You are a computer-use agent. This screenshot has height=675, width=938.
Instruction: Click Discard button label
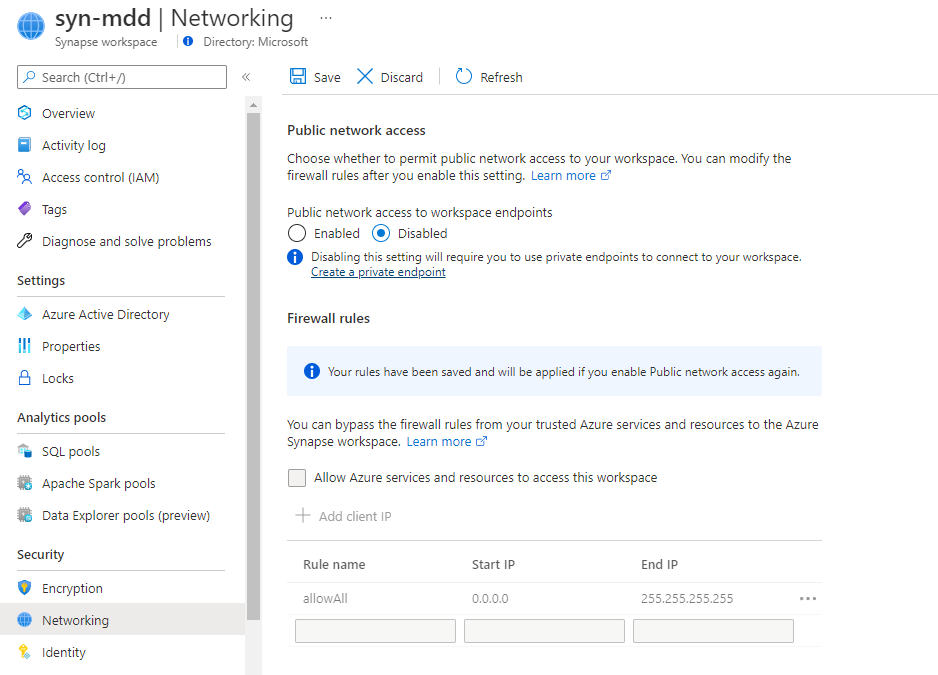(x=401, y=77)
